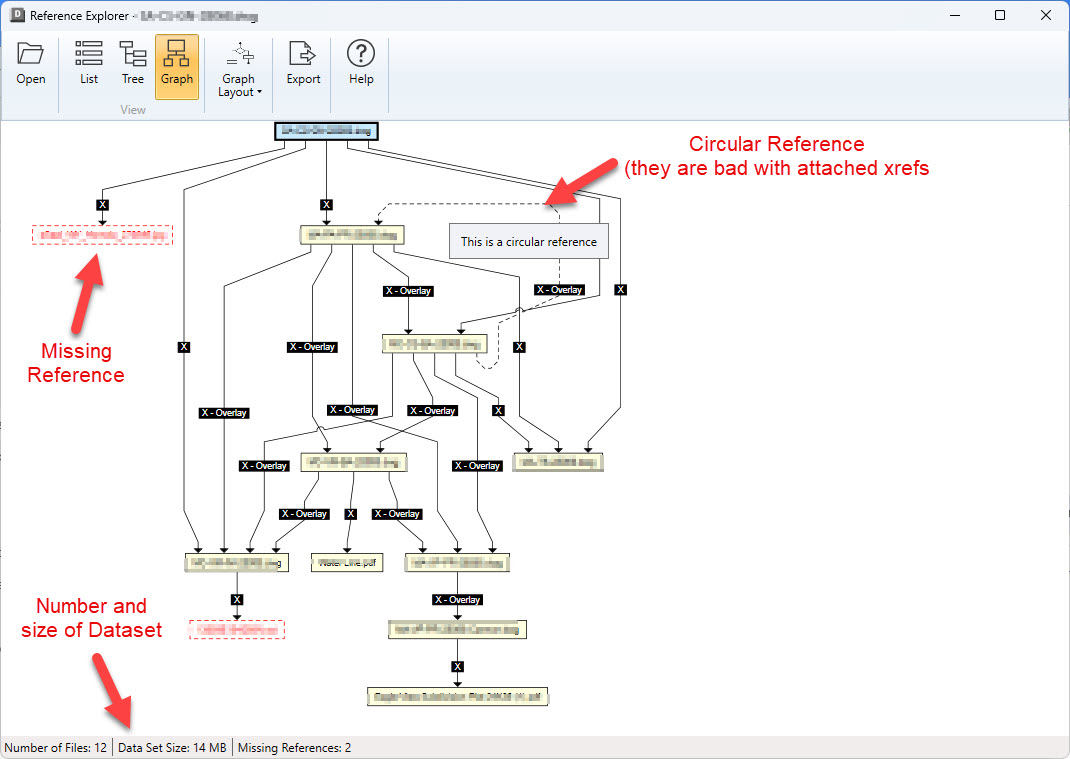This screenshot has height=759, width=1070.
Task: Click the Open folder icon
Action: point(31,64)
